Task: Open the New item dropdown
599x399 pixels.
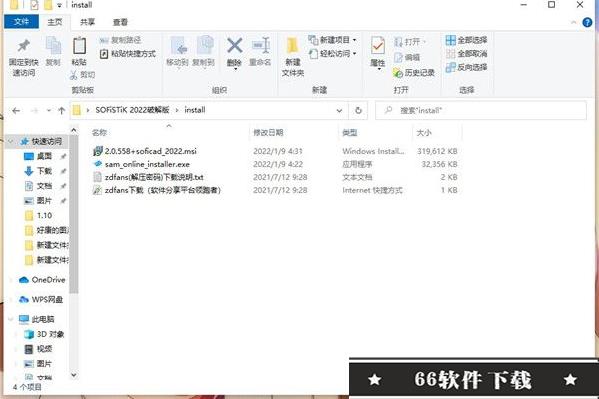Action: (332, 40)
